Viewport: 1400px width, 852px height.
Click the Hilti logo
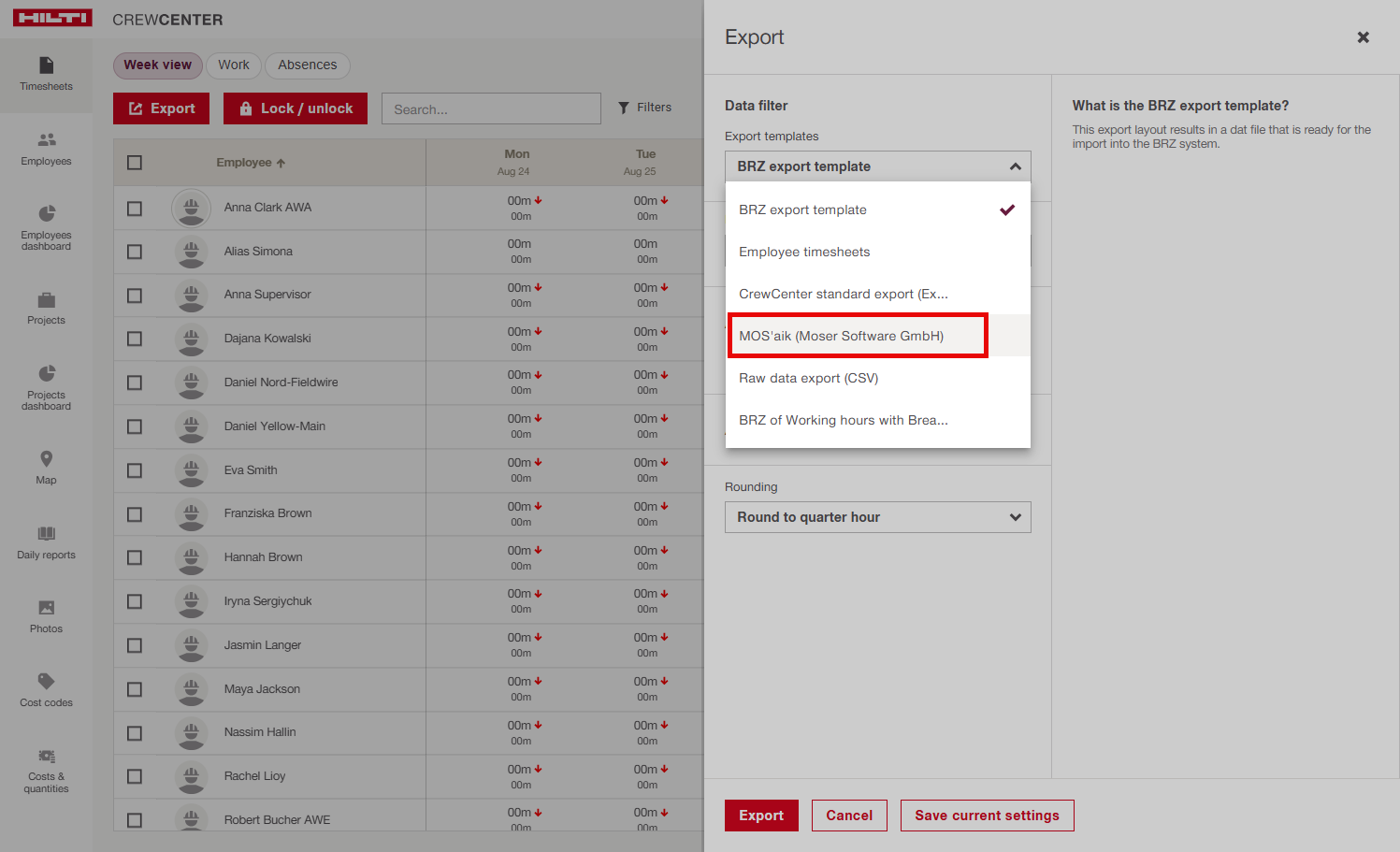(x=52, y=18)
